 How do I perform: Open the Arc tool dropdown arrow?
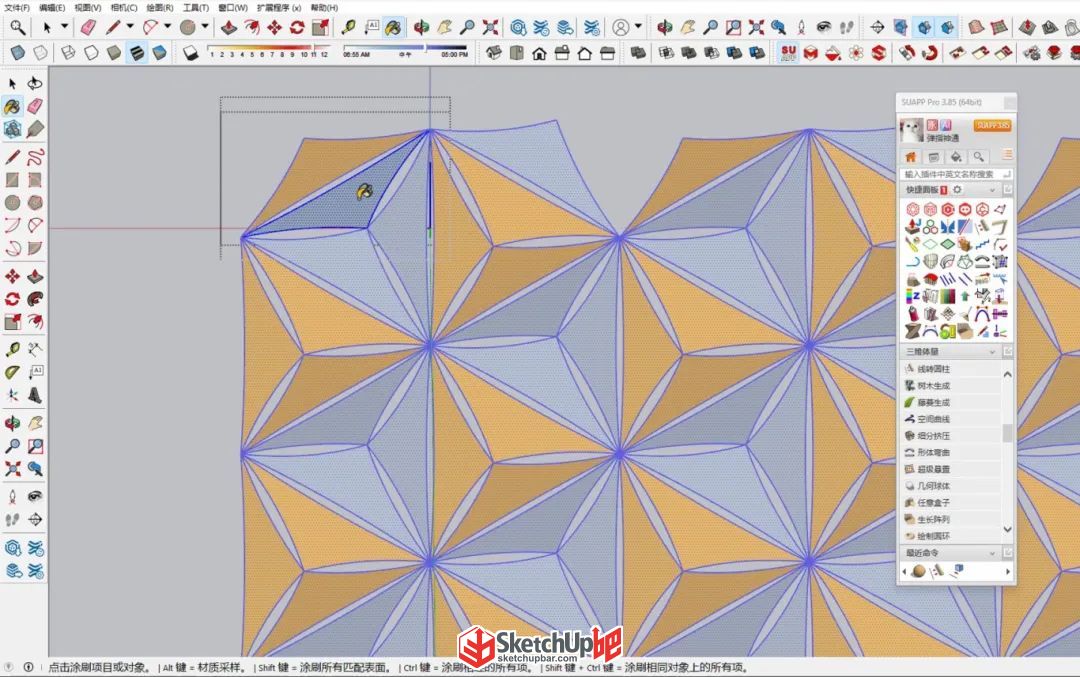tap(167, 27)
